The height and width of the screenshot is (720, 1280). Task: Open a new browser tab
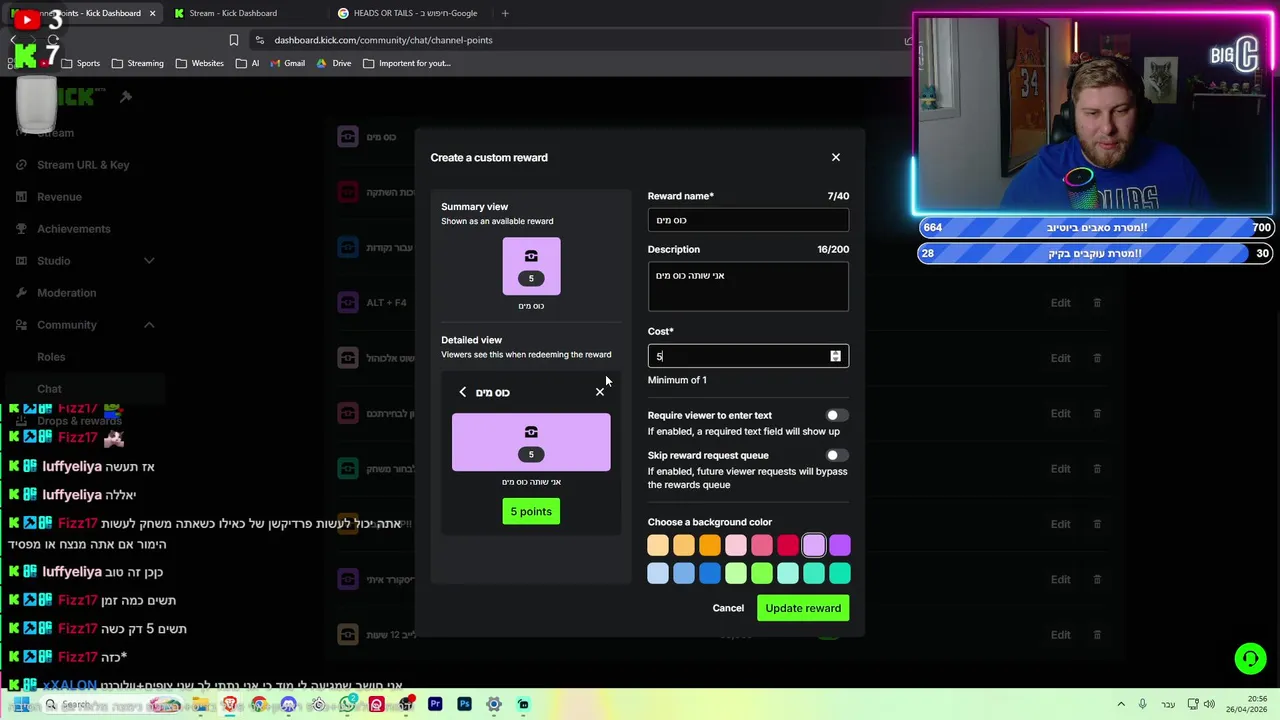(505, 13)
